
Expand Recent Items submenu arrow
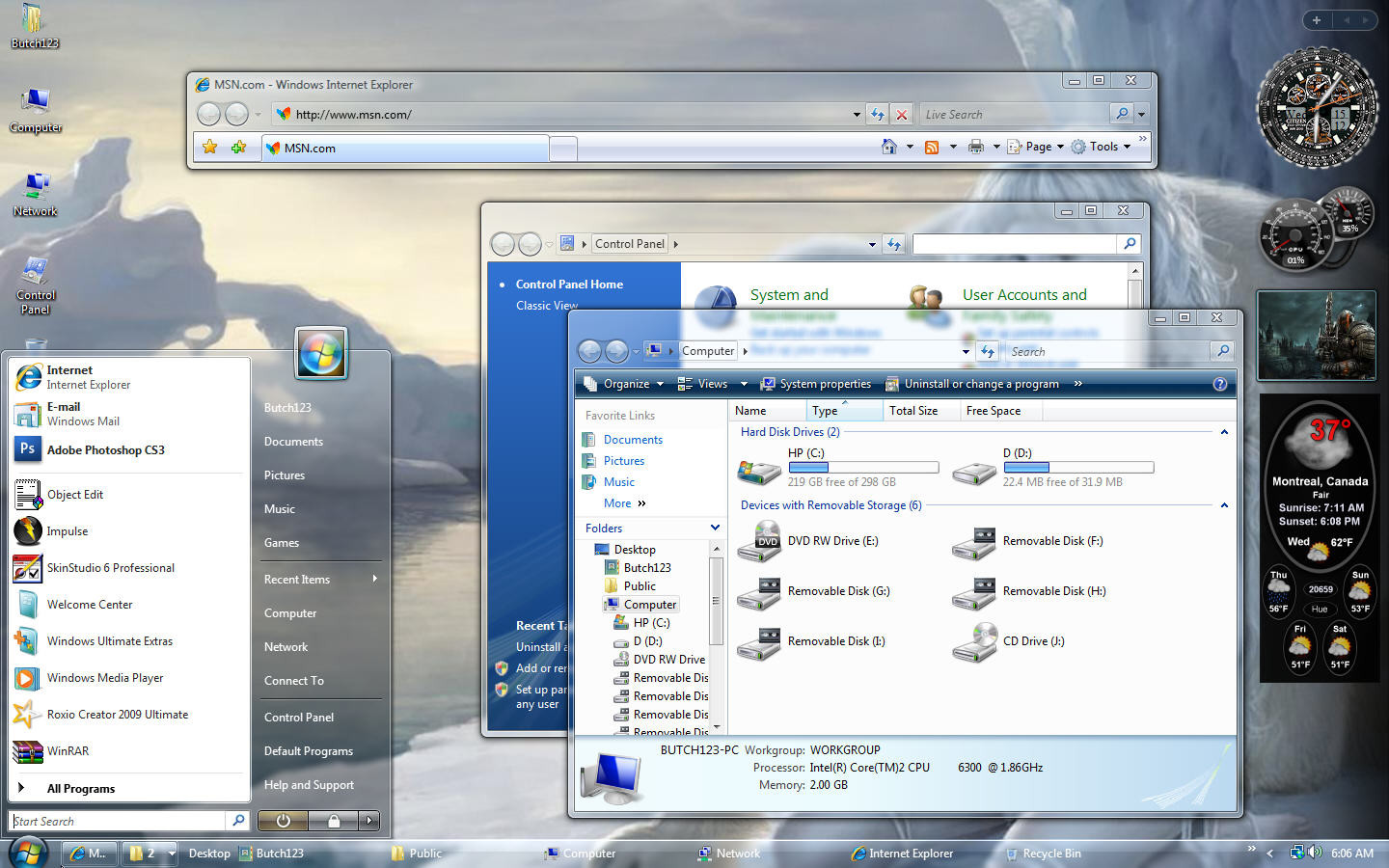coord(374,579)
